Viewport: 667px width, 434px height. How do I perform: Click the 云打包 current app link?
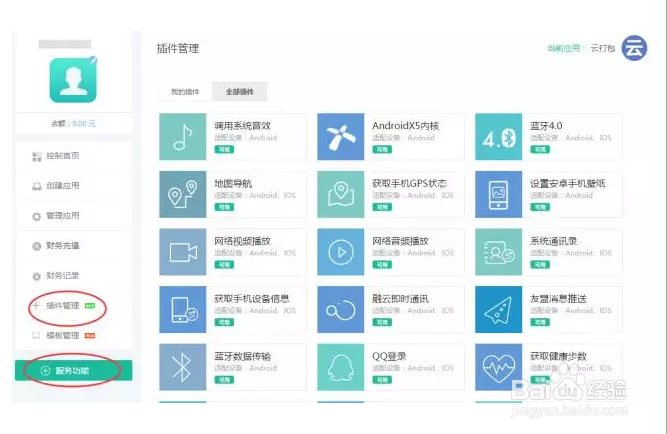pos(603,48)
